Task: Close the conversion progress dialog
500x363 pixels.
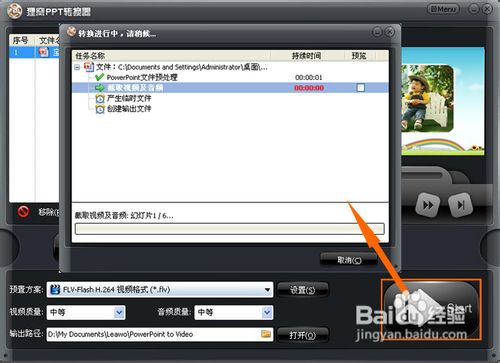Action: pyautogui.click(x=389, y=32)
